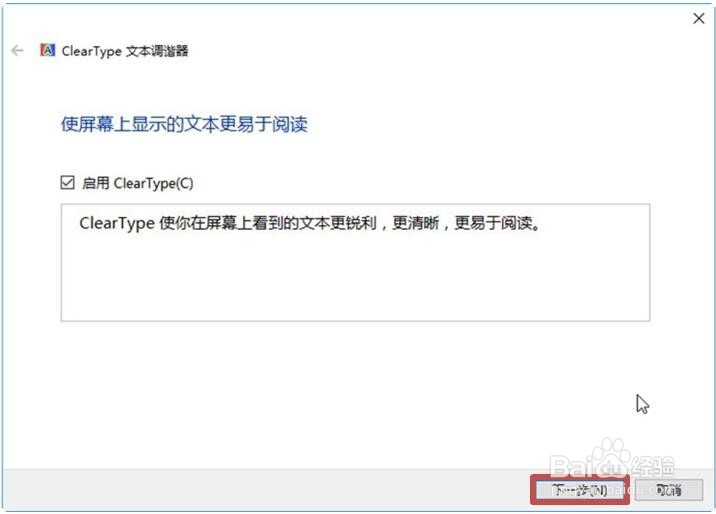Click the back arrow in the wizard header
The height and width of the screenshot is (514, 716).
(17, 51)
